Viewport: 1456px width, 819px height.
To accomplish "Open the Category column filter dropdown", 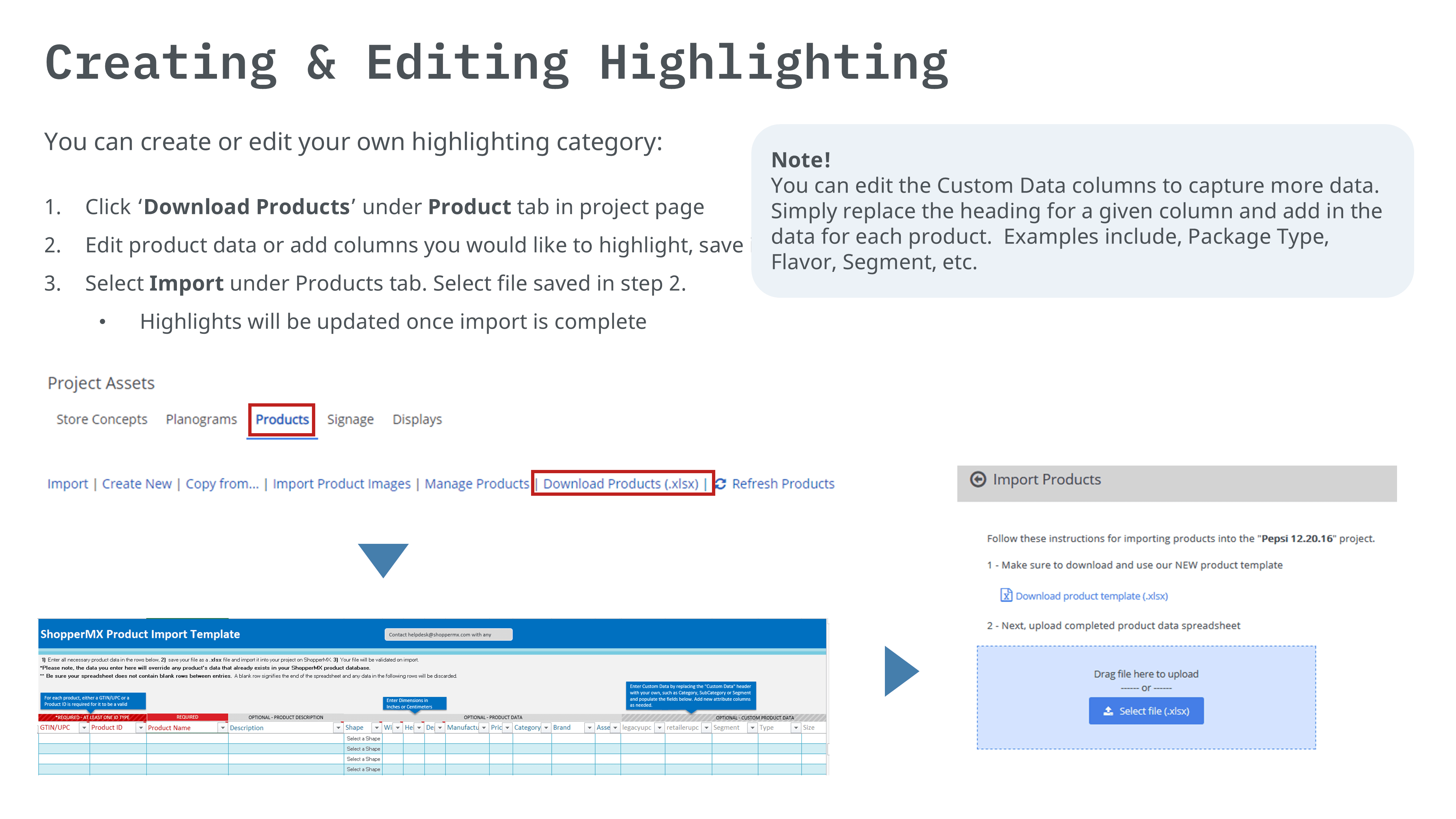I will [x=546, y=728].
